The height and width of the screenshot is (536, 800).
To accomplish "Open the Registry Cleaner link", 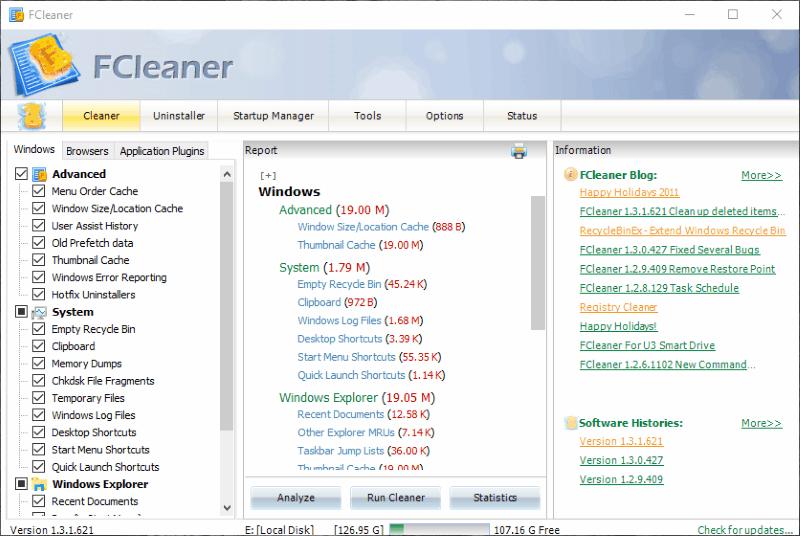I will [618, 307].
